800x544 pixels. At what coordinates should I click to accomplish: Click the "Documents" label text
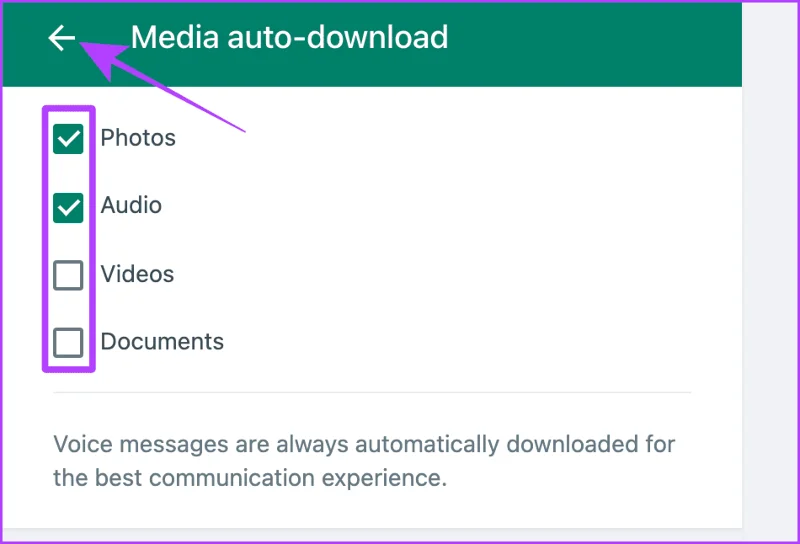pos(162,341)
